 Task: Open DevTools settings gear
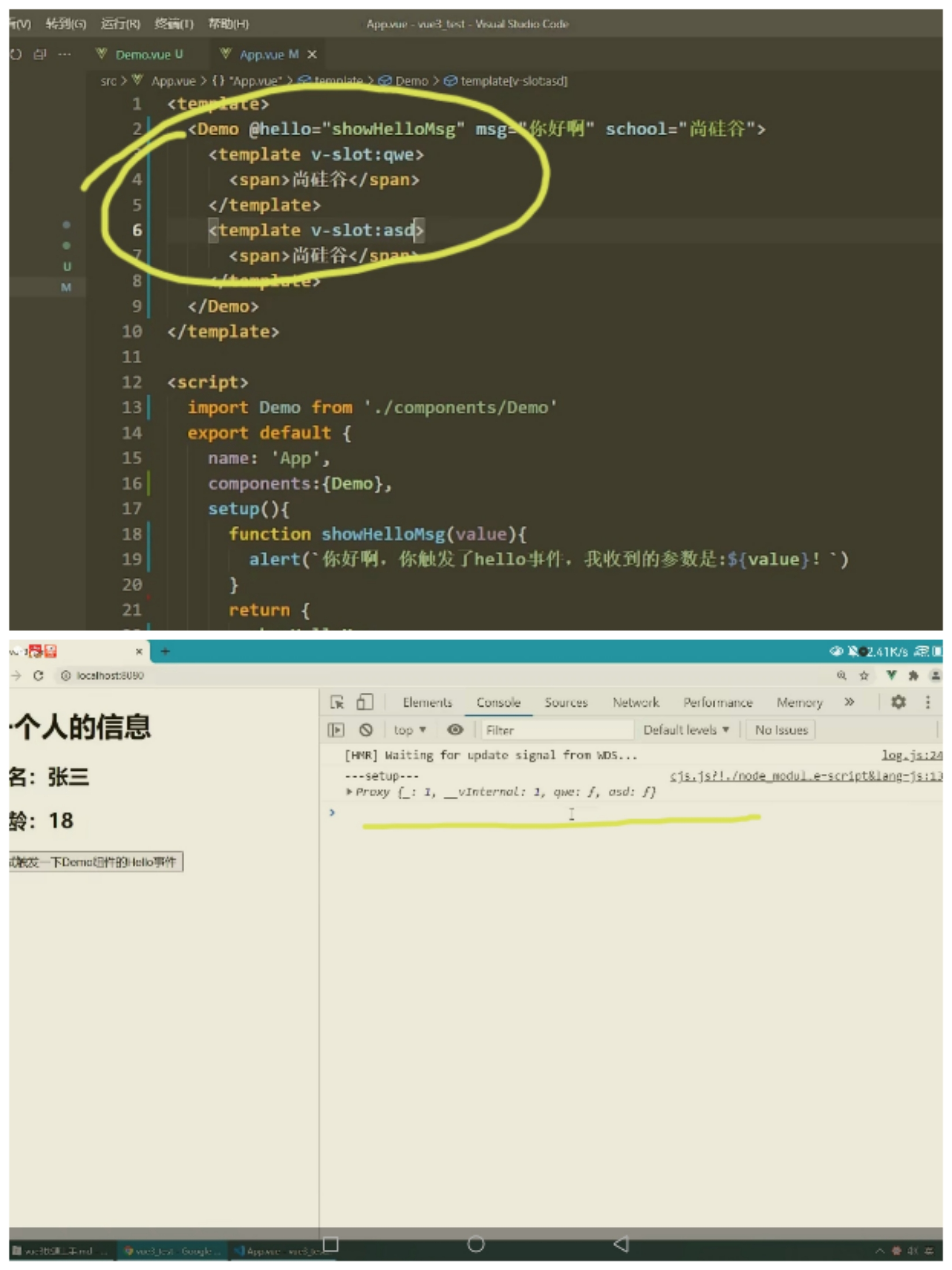[x=898, y=702]
